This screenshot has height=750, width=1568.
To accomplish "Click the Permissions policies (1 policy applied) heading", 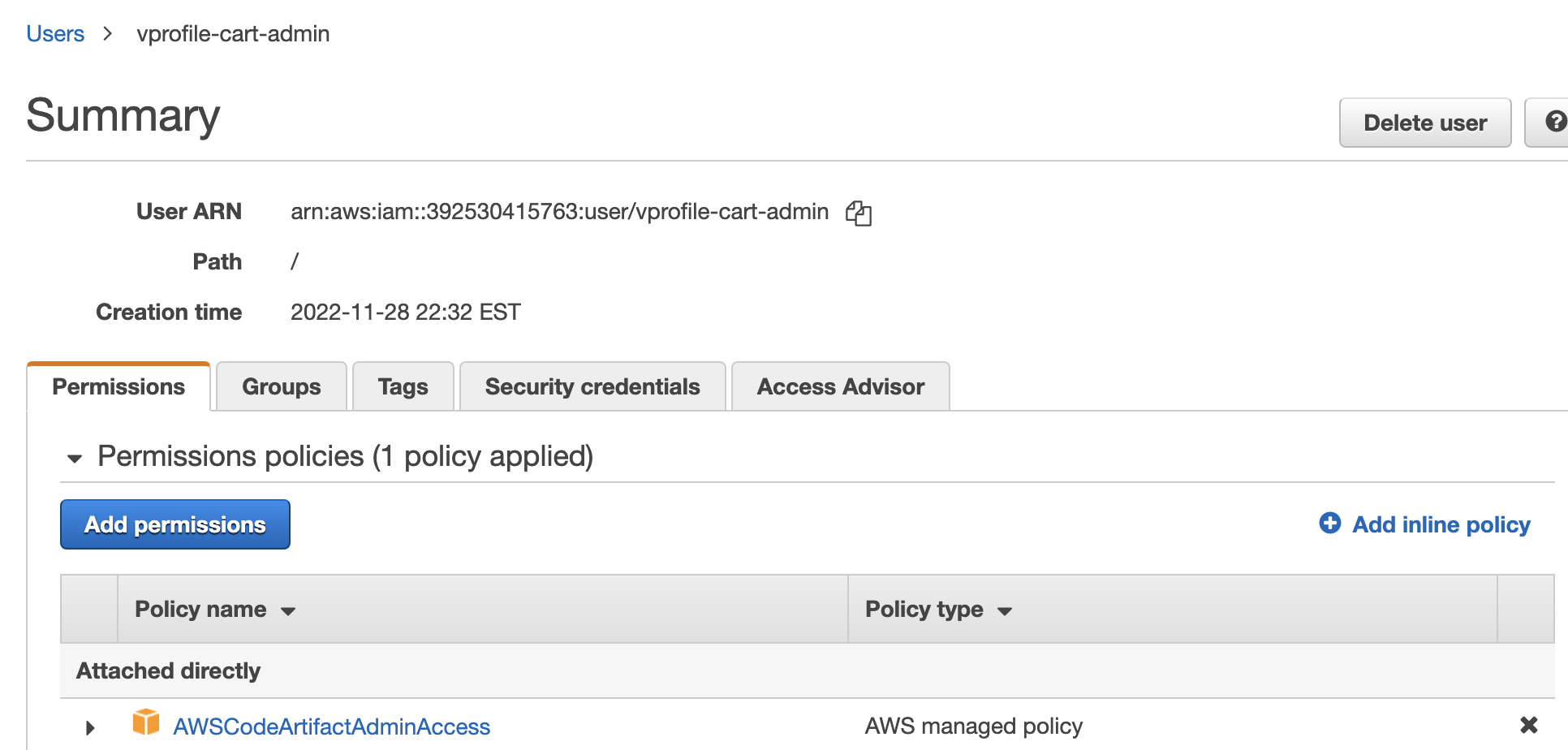I will point(346,456).
